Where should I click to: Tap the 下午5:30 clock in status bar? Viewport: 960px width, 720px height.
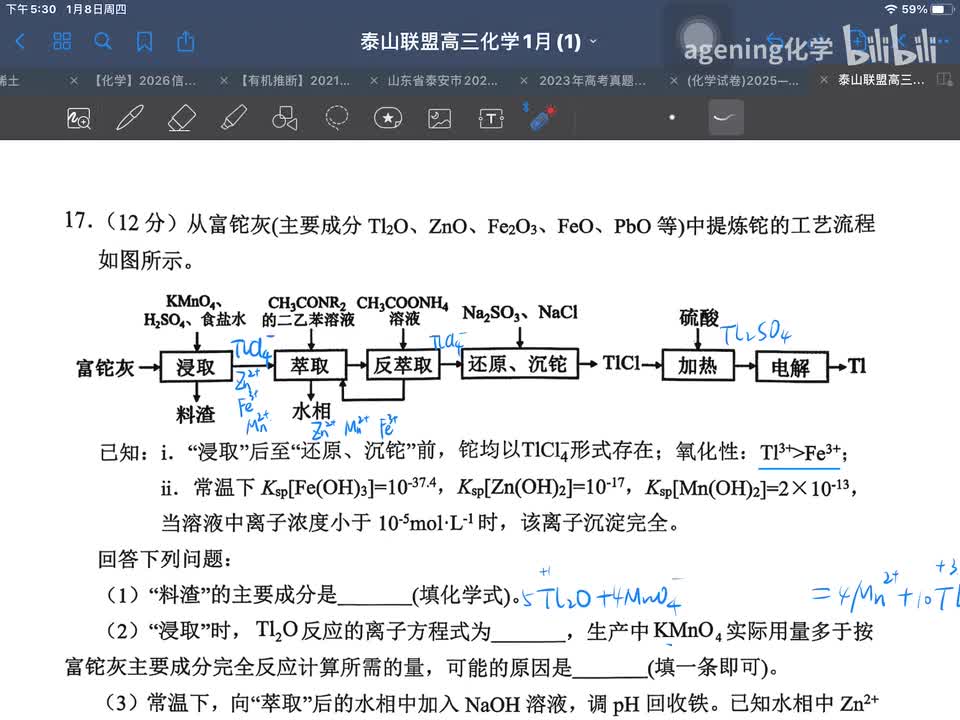coord(31,9)
